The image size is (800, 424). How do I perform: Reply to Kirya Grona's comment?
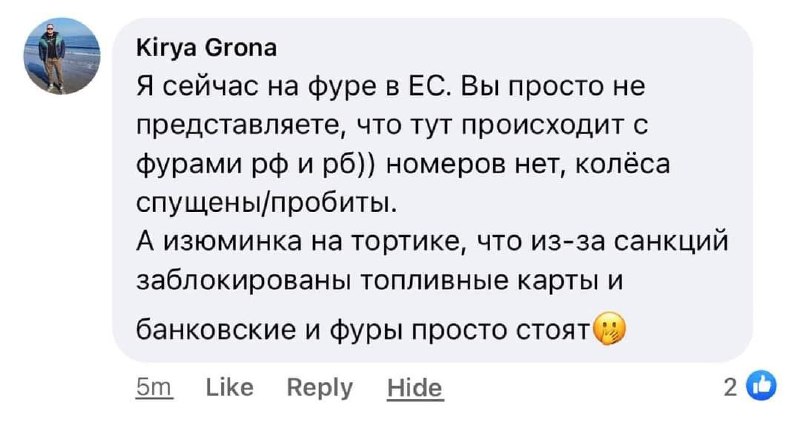click(319, 387)
